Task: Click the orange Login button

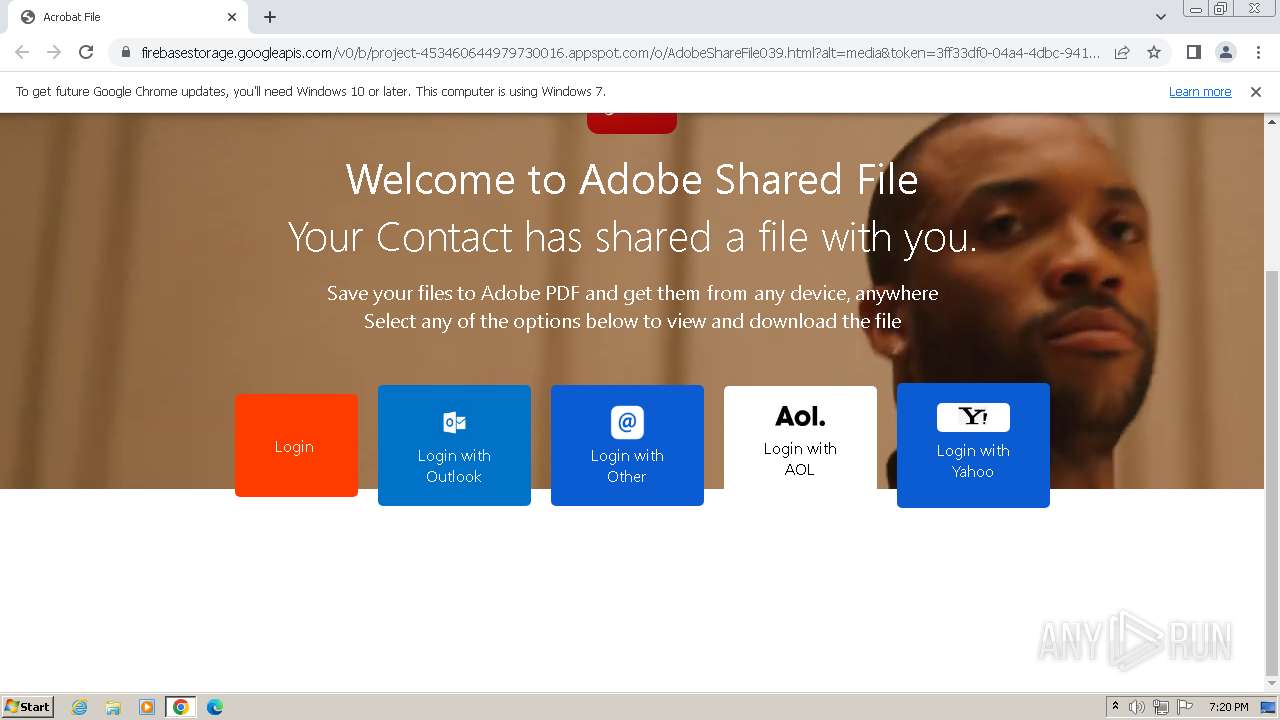Action: click(296, 445)
